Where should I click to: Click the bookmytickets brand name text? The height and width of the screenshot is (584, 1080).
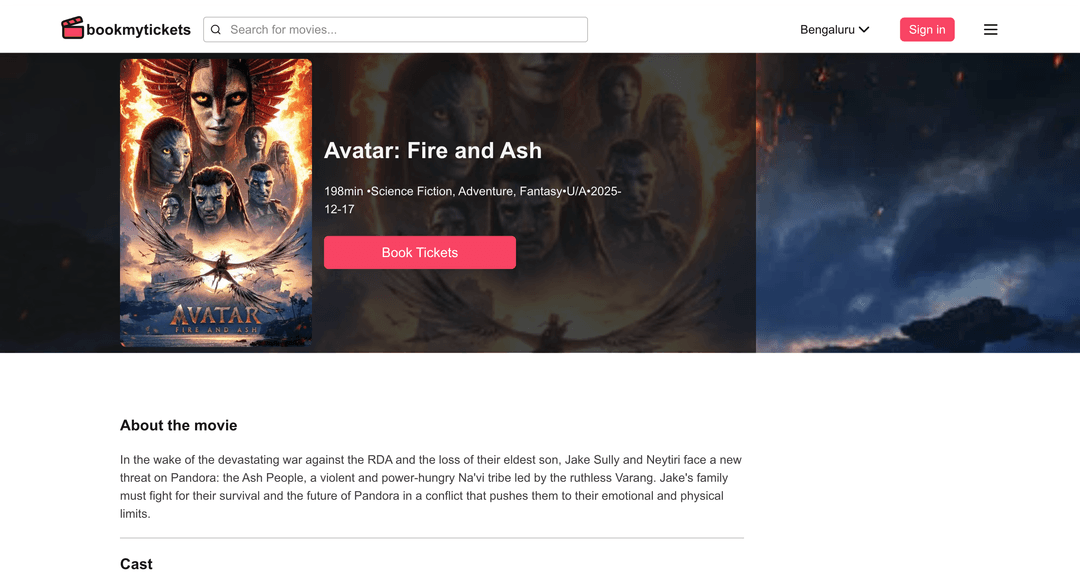pyautogui.click(x=138, y=30)
